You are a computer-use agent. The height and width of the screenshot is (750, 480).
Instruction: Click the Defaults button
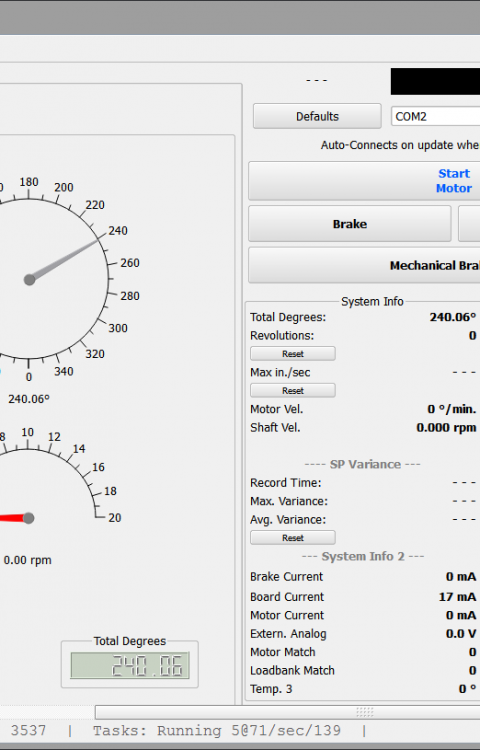coord(317,116)
